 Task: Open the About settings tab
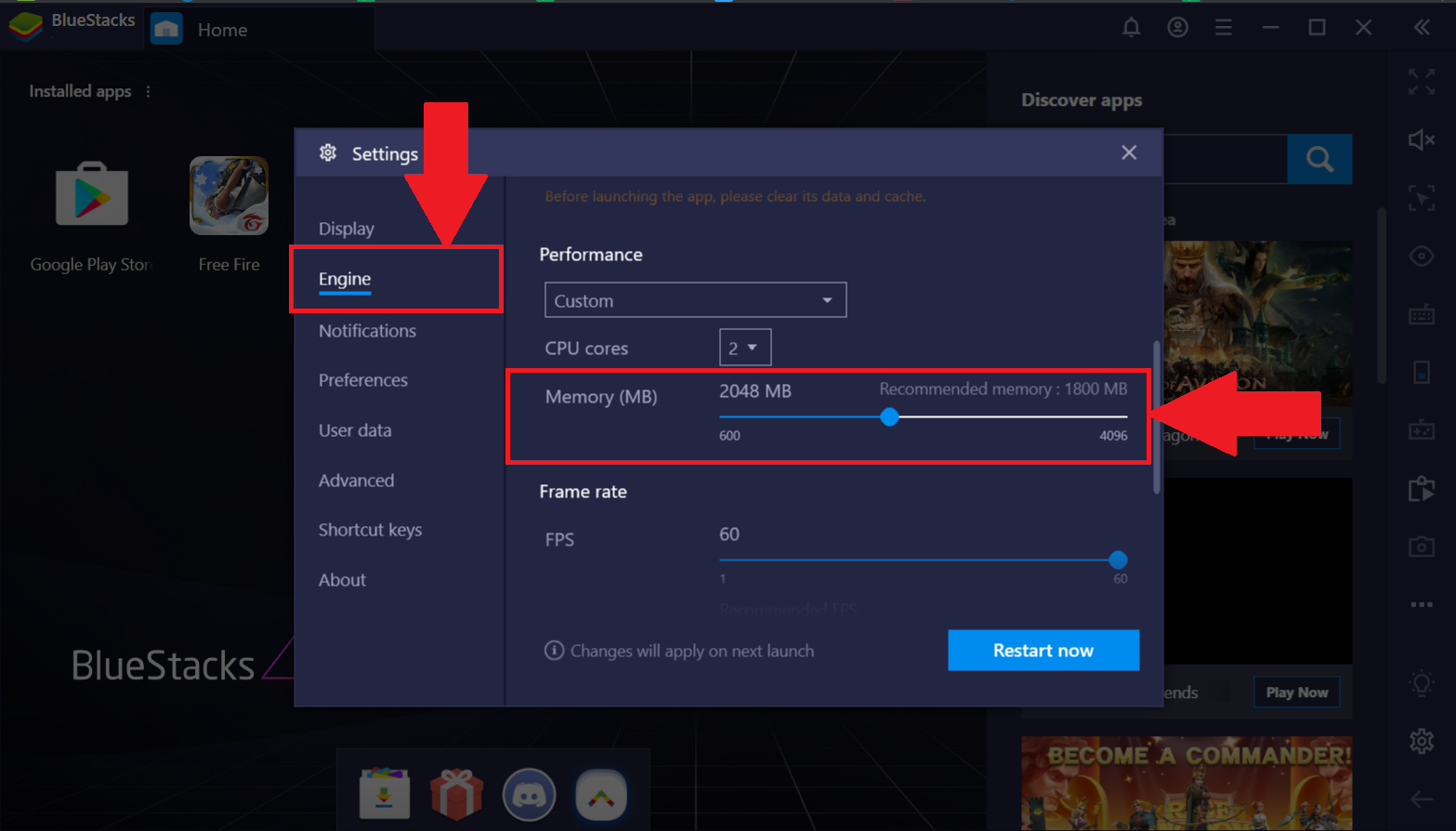[x=342, y=580]
